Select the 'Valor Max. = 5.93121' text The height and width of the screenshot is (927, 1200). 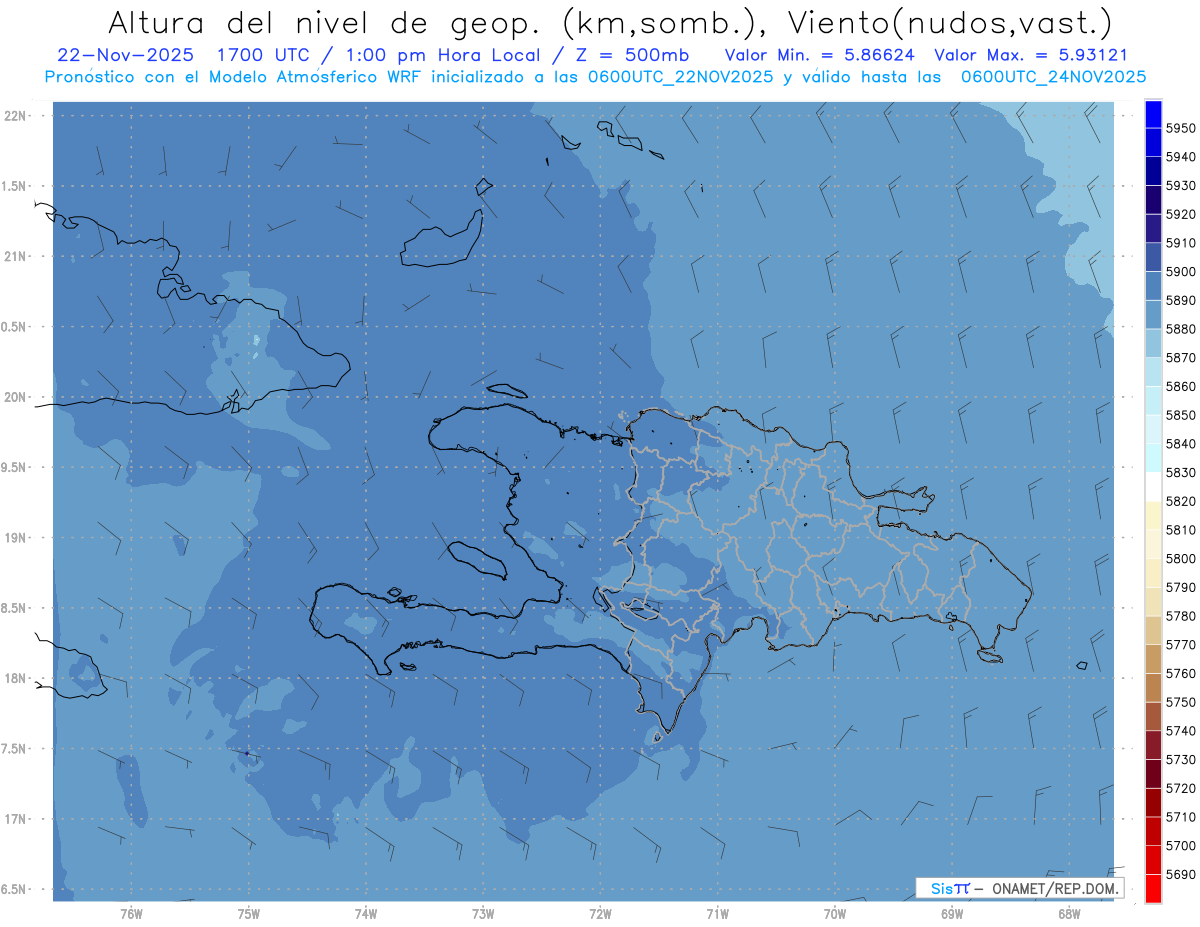pyautogui.click(x=1031, y=55)
